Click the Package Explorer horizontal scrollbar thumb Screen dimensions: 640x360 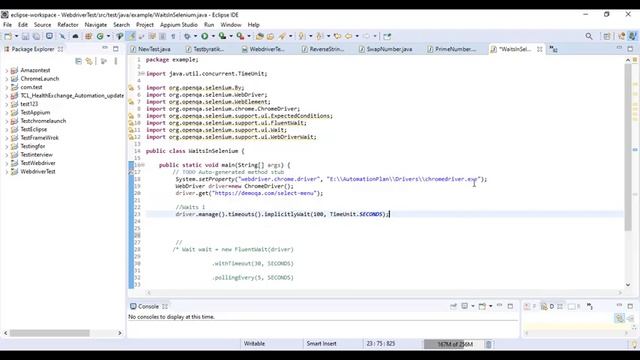(49, 333)
